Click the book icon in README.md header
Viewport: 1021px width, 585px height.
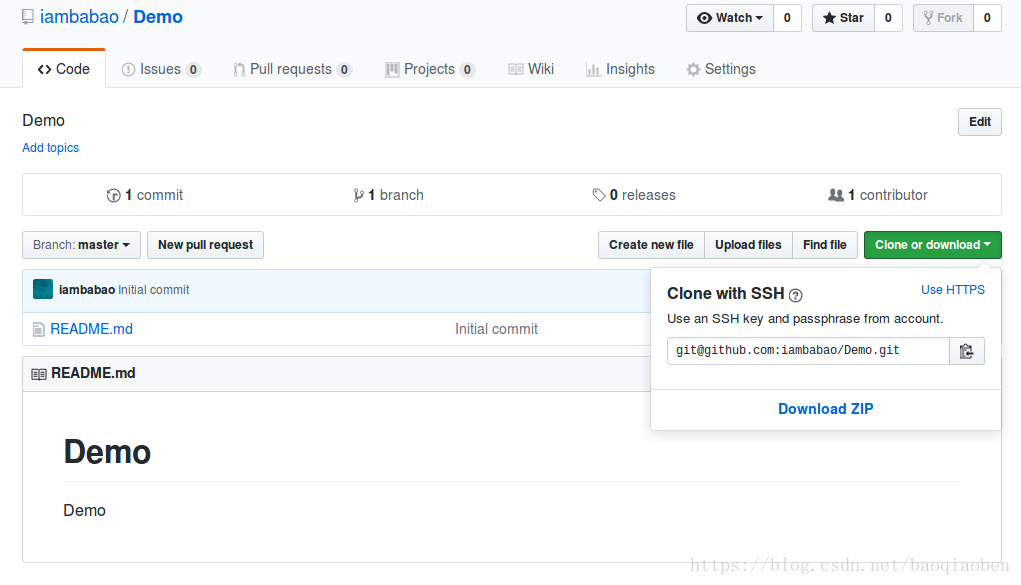[39, 374]
